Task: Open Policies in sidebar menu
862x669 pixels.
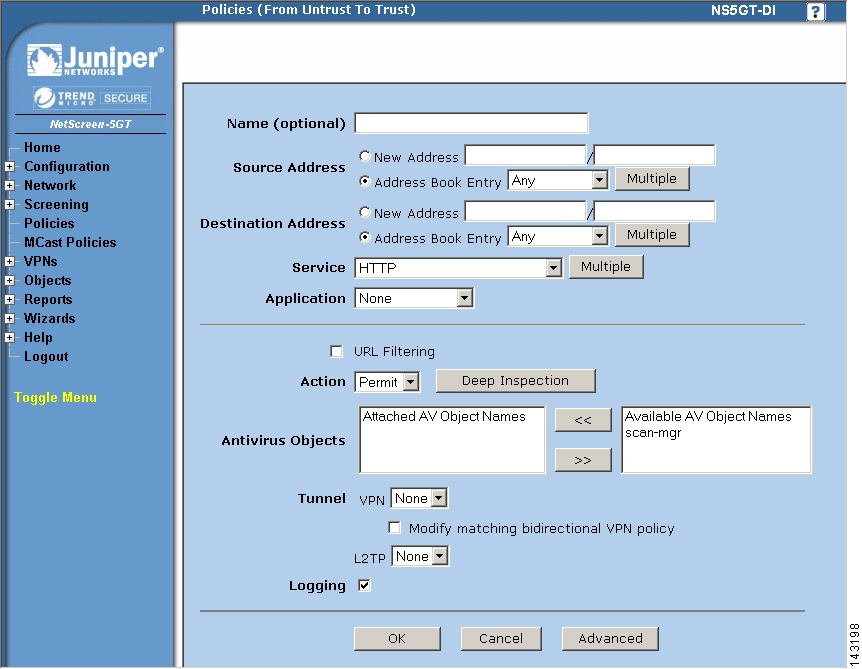Action: [x=49, y=223]
